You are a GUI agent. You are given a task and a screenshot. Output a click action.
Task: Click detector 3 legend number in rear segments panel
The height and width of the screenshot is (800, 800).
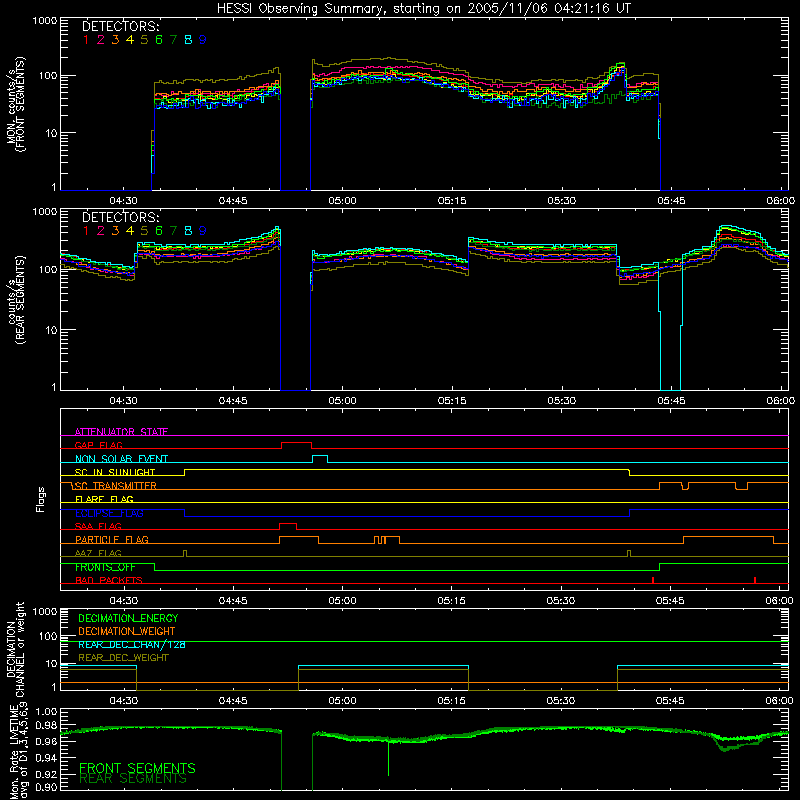point(115,231)
